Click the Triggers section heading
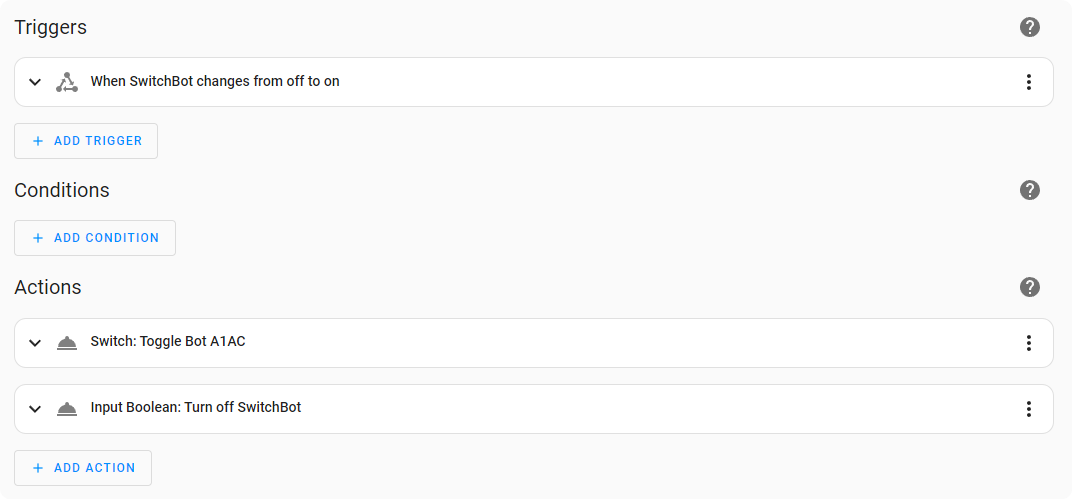The width and height of the screenshot is (1072, 499). (x=51, y=27)
